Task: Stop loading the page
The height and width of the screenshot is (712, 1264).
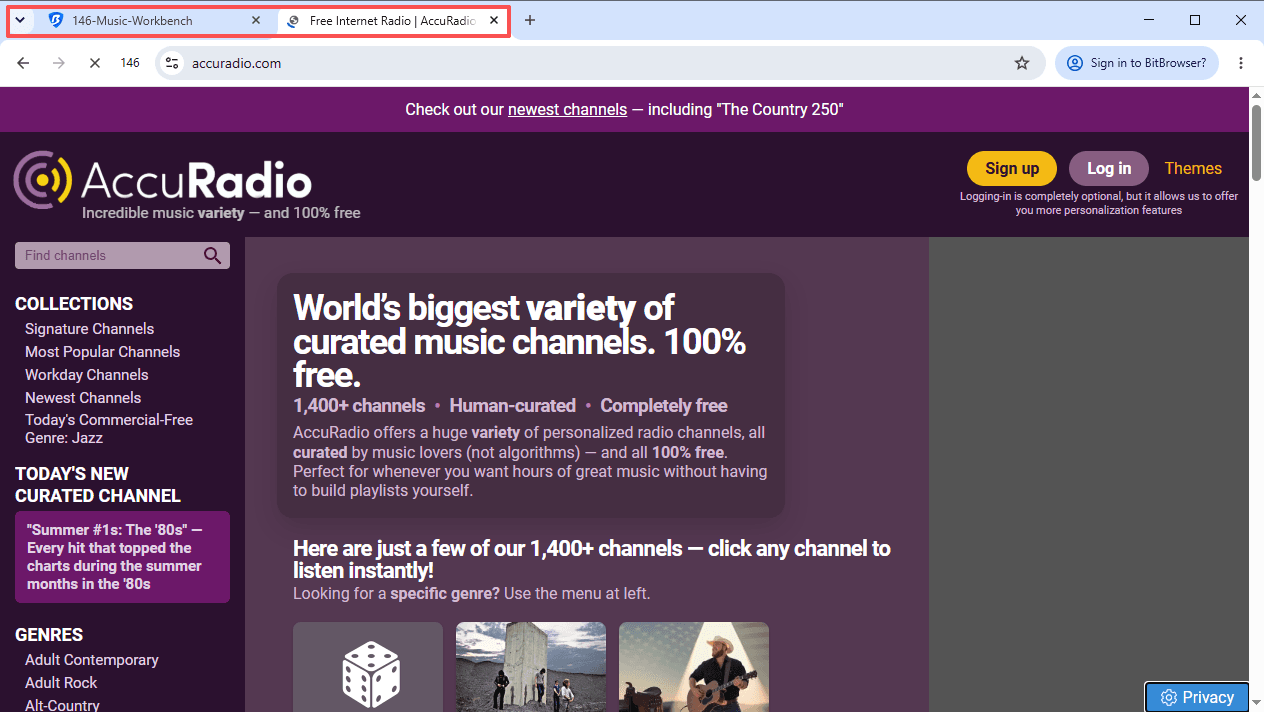Action: coord(94,63)
